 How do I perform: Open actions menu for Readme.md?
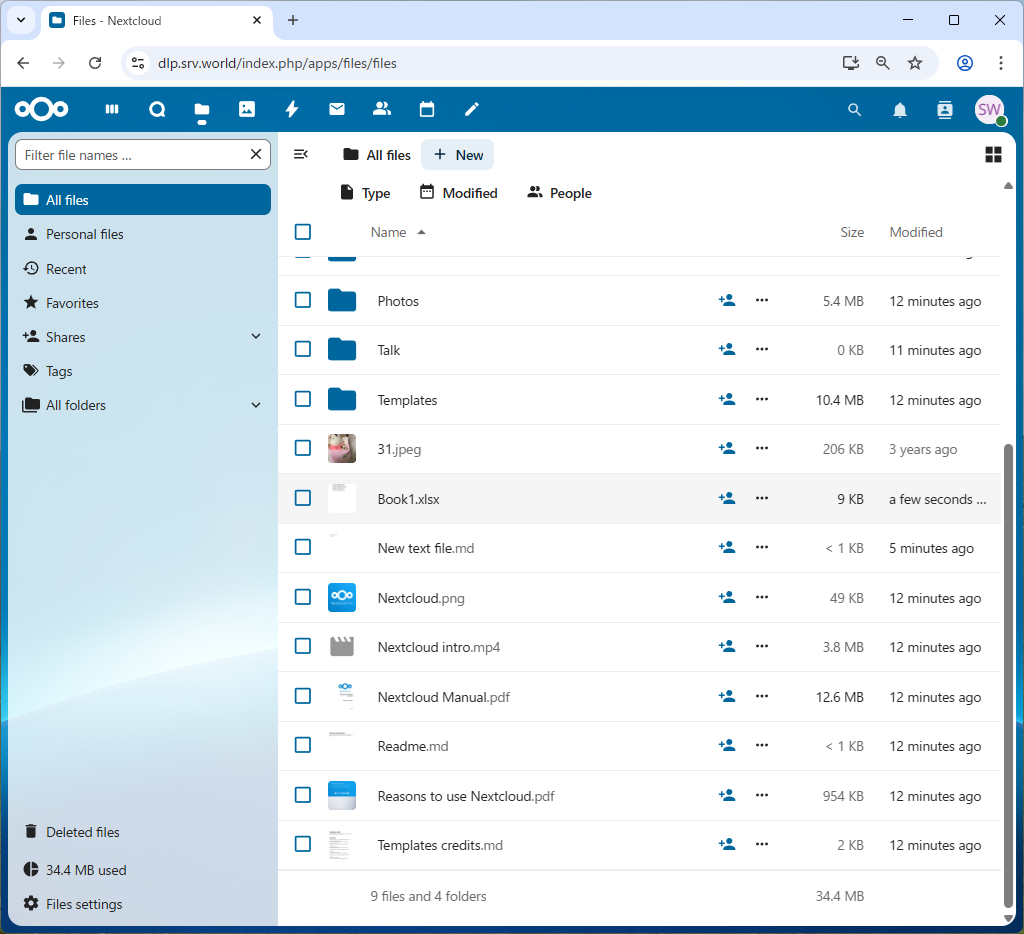(x=762, y=745)
